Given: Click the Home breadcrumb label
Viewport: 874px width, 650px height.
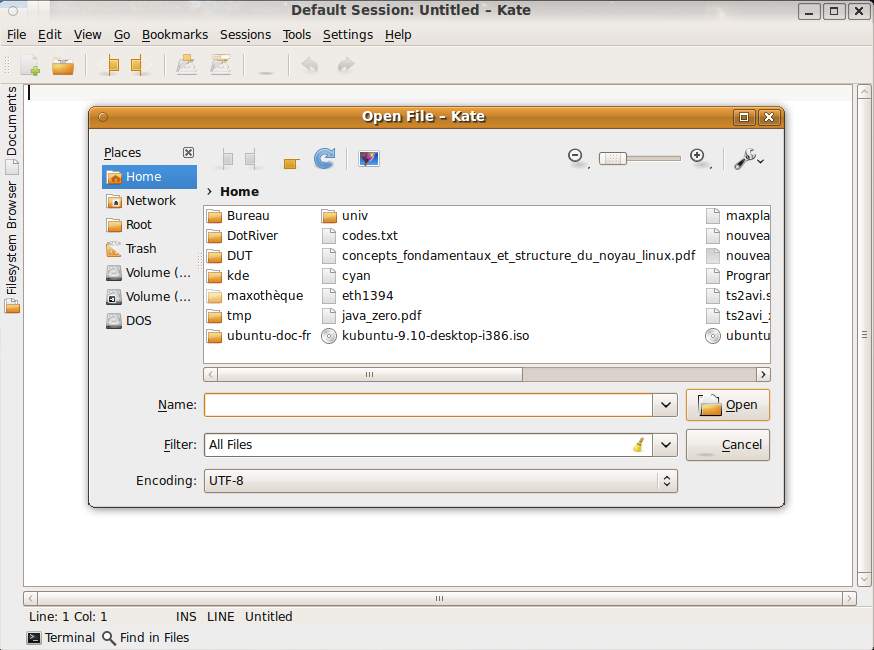Looking at the screenshot, I should click(x=240, y=192).
